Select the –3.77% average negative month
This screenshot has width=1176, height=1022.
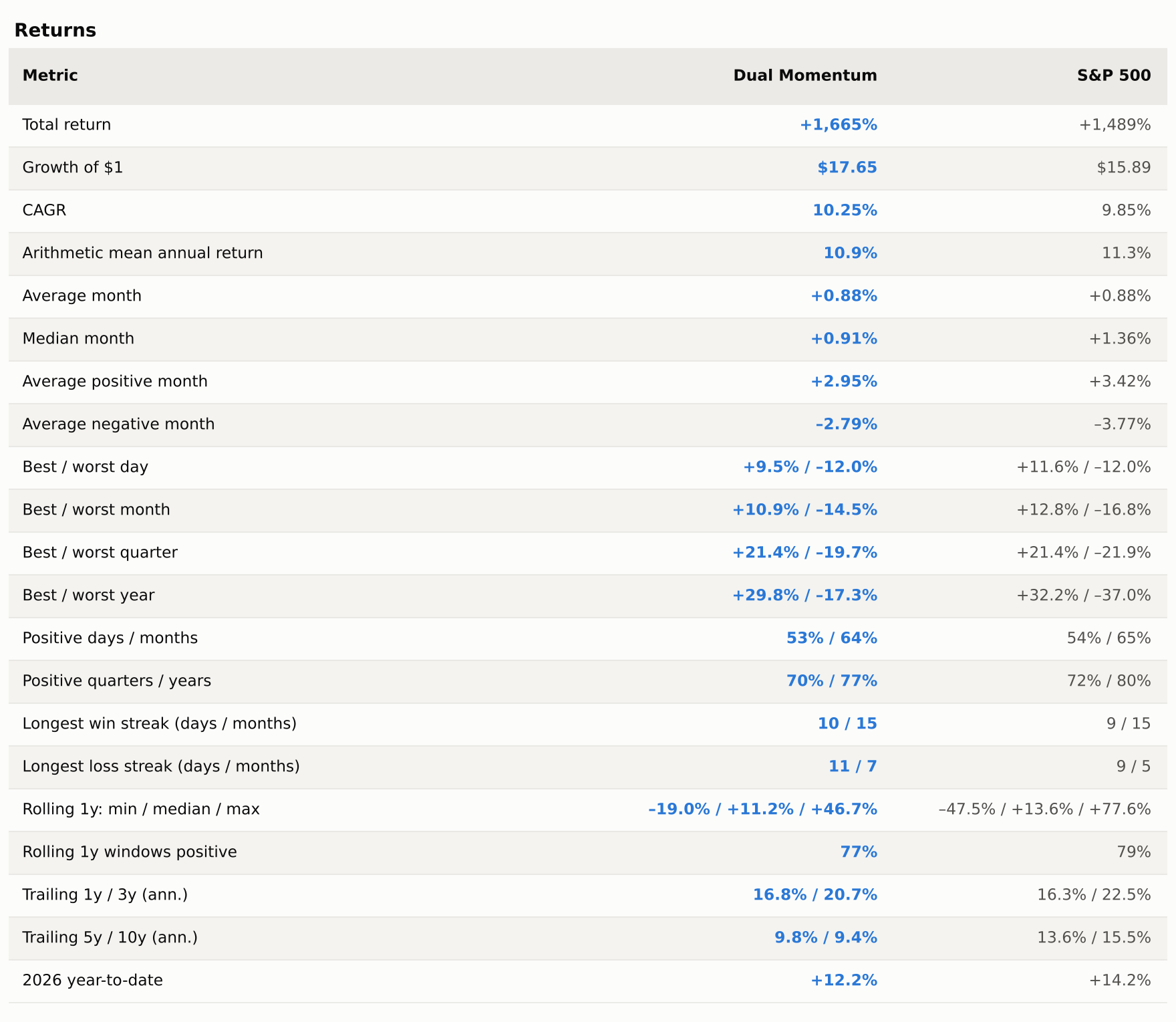click(x=1123, y=424)
